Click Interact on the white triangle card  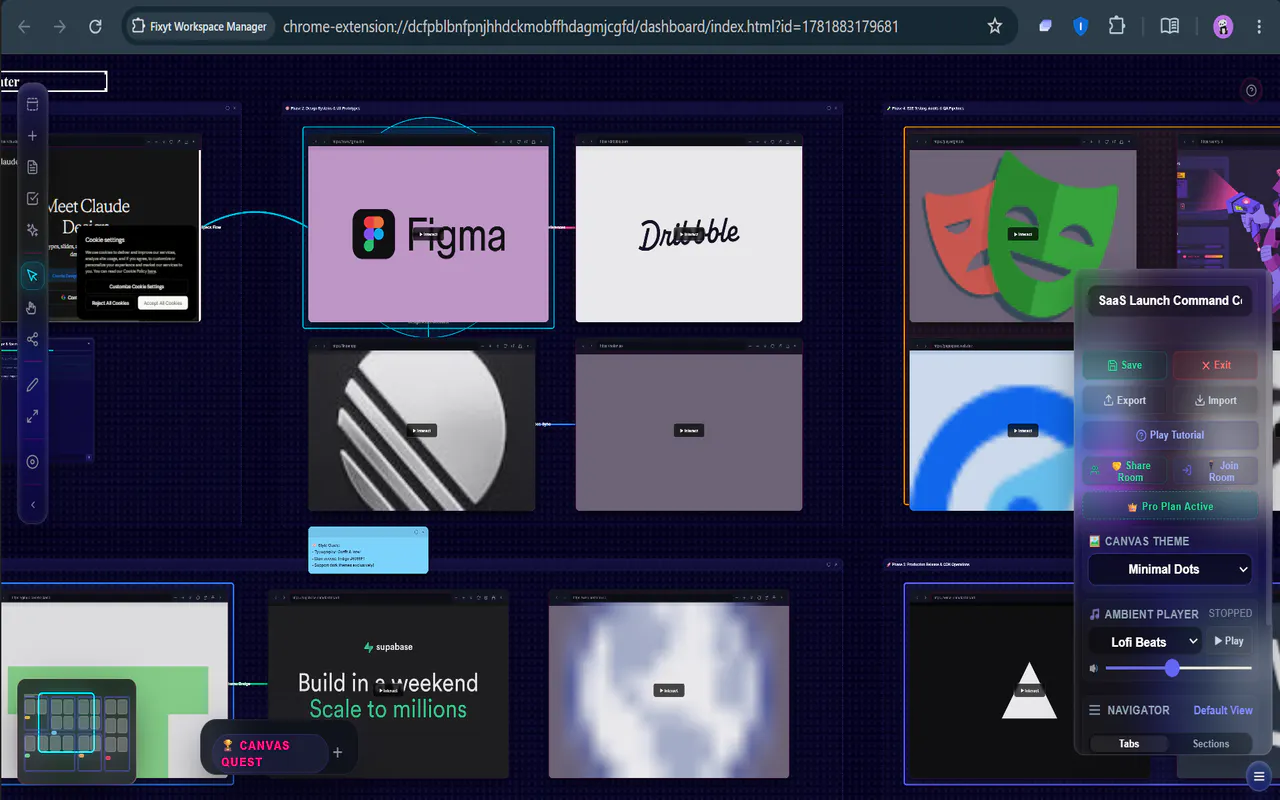pos(1030,691)
